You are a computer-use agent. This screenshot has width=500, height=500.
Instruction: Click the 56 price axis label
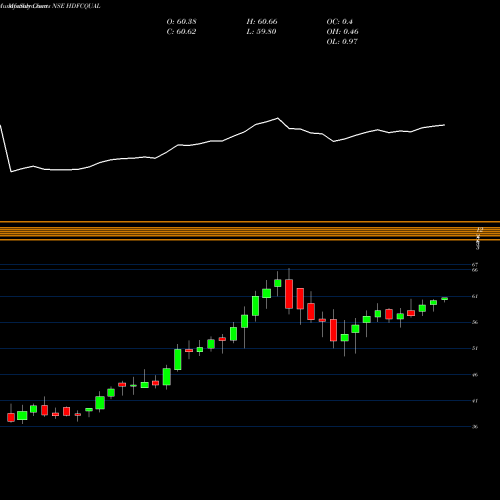click(475, 322)
